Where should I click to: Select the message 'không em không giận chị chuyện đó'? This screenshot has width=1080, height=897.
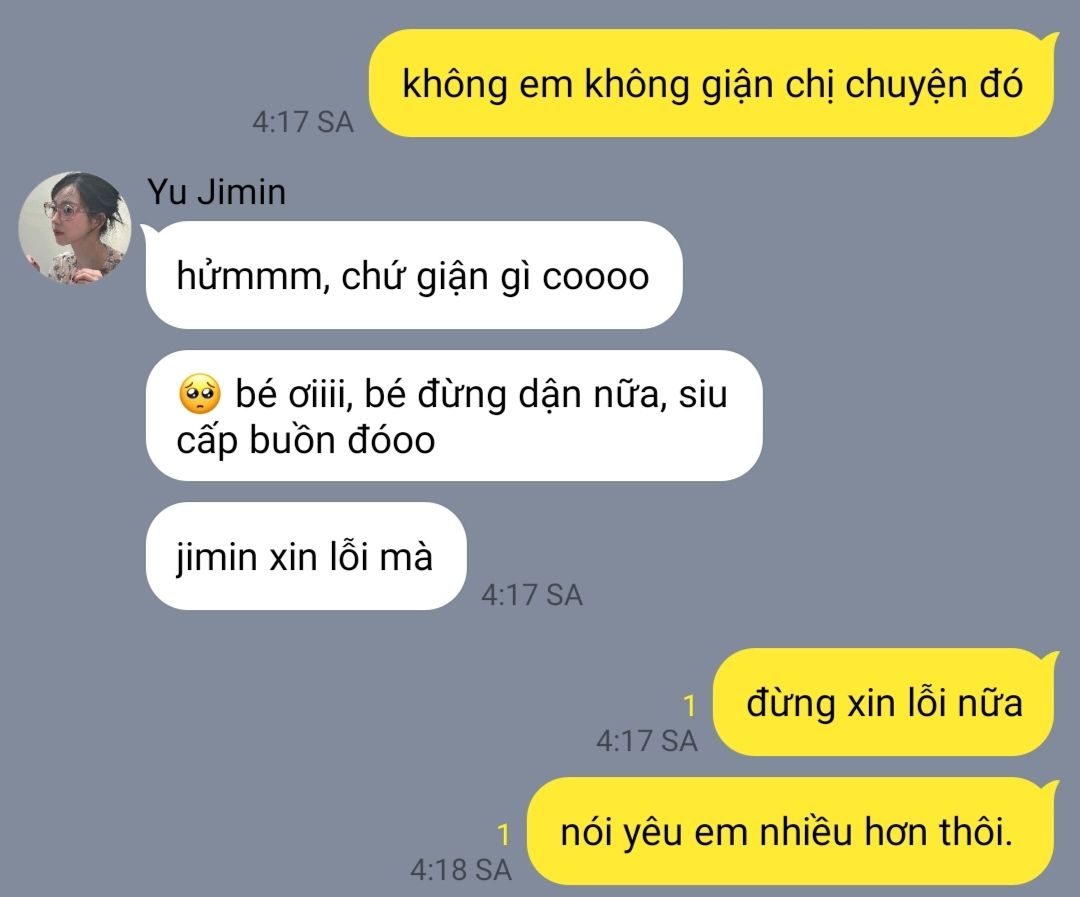pos(712,83)
